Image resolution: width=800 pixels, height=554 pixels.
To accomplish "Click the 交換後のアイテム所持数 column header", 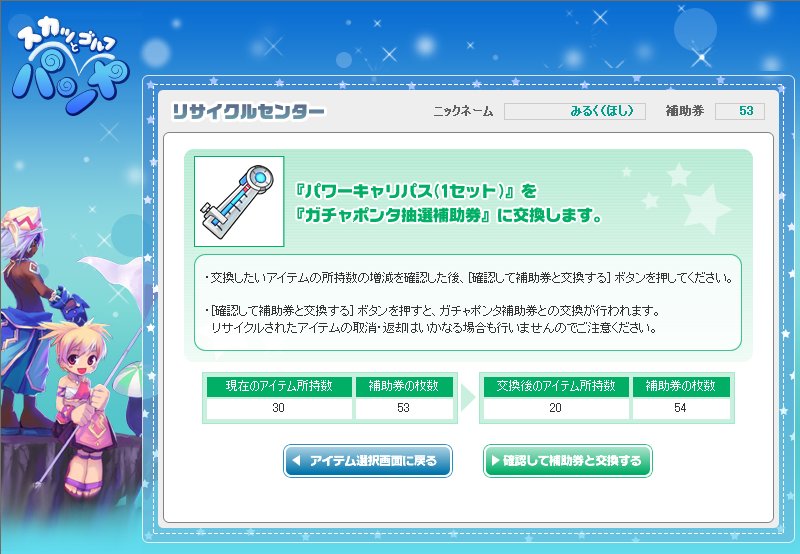I will [x=556, y=386].
